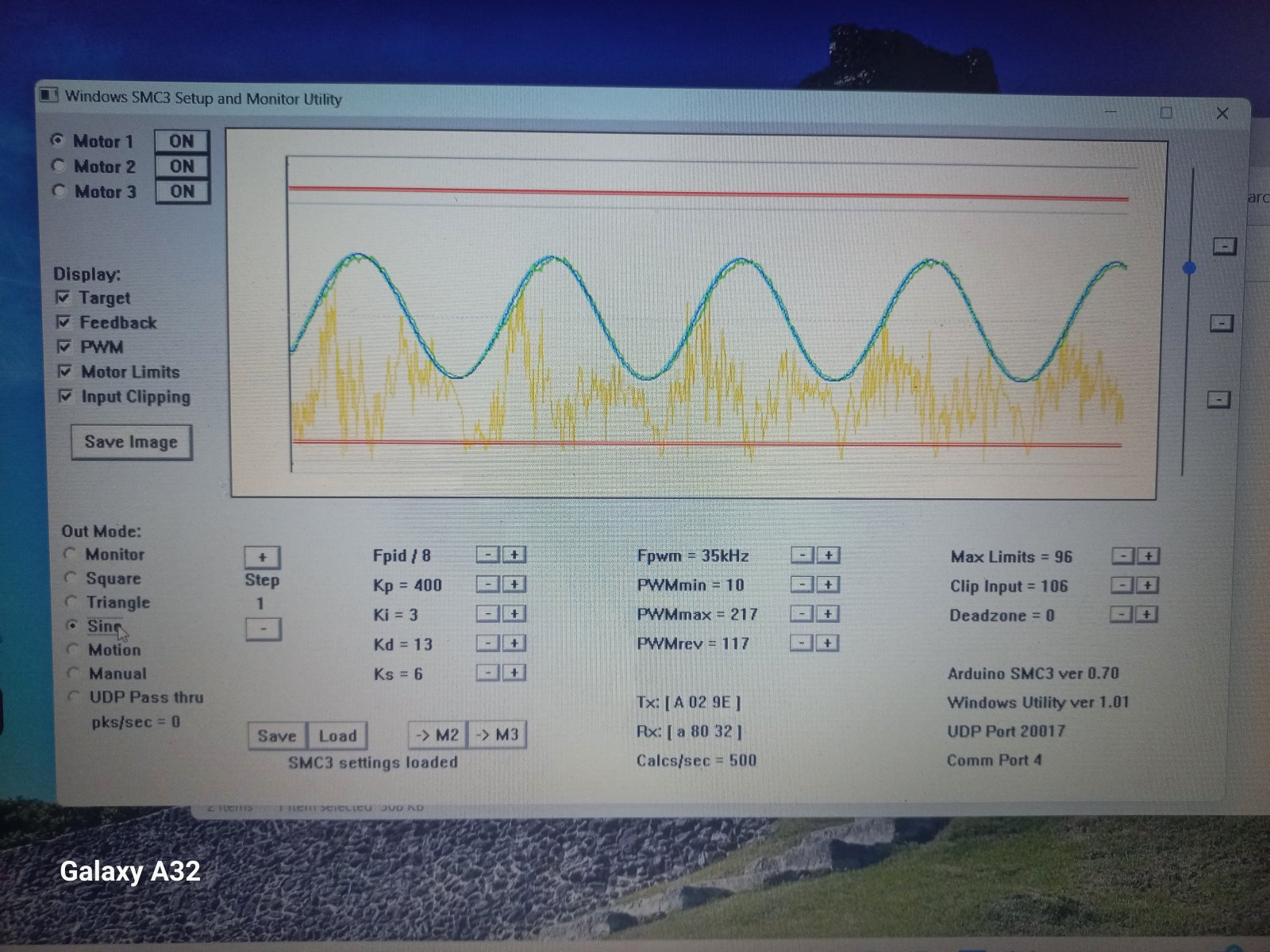Increase Clip Input with plus button
Image resolution: width=1270 pixels, height=952 pixels.
pos(1147,585)
